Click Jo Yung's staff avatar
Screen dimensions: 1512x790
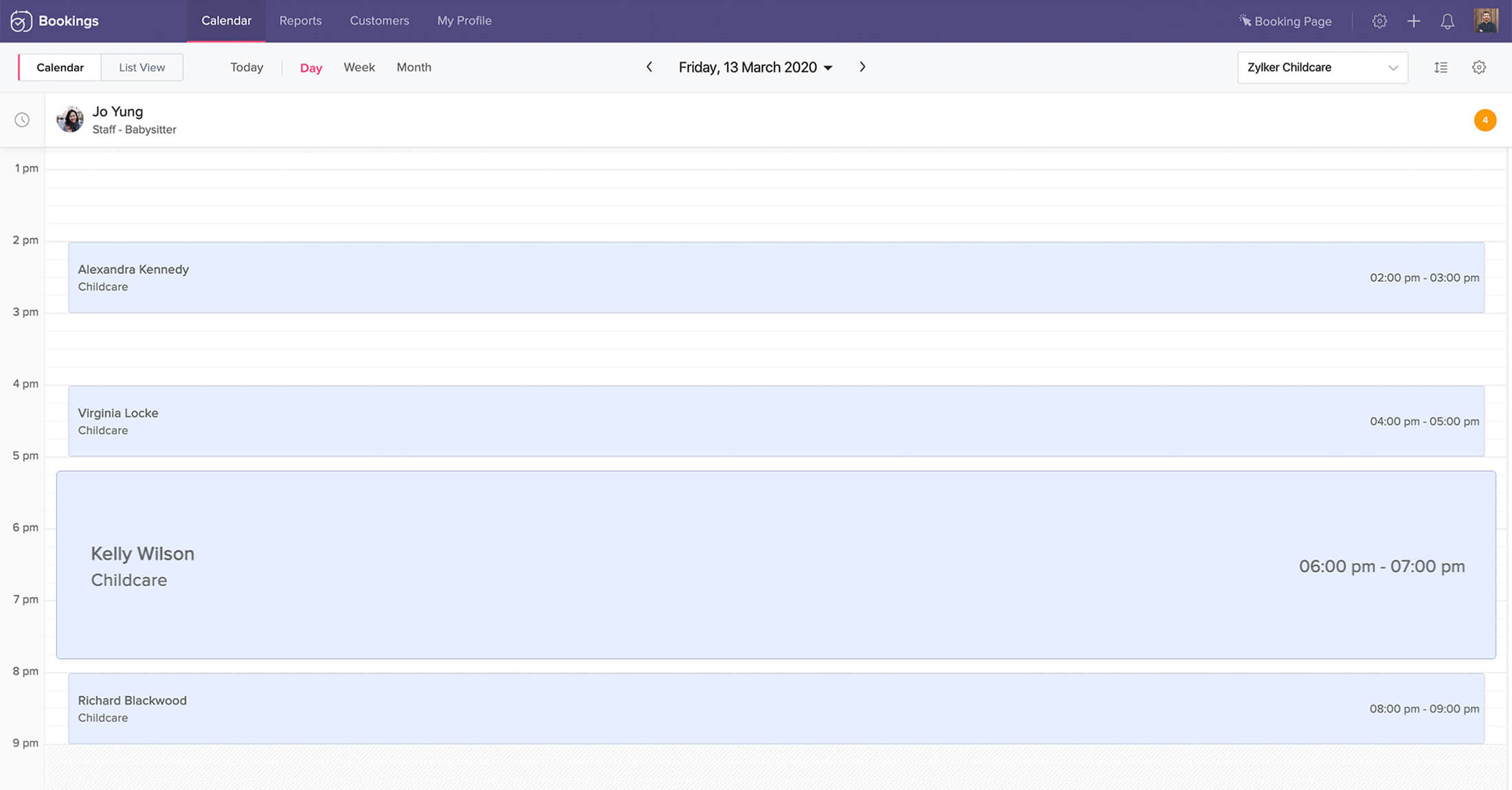tap(70, 120)
